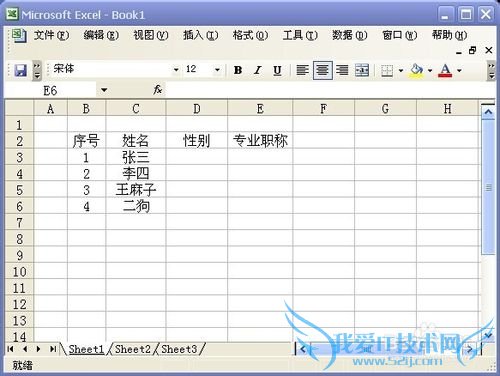Close the workbook document window

(489, 51)
